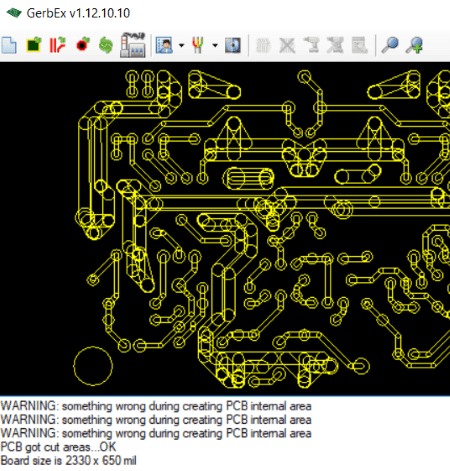Screen dimensions: 450x471
Task: Click the user profile card icon
Action: 164,45
